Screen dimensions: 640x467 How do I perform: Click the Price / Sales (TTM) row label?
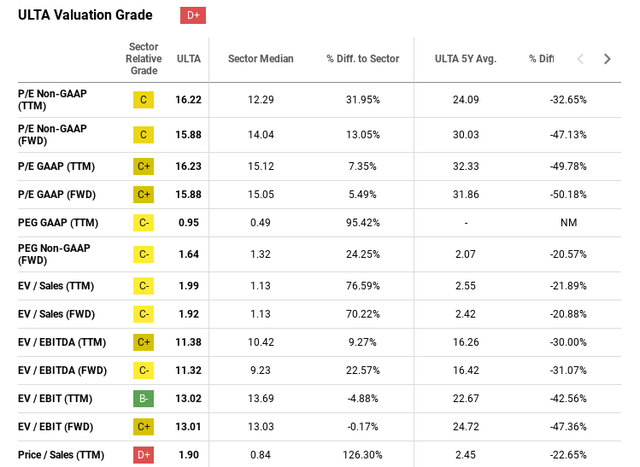pyautogui.click(x=61, y=454)
